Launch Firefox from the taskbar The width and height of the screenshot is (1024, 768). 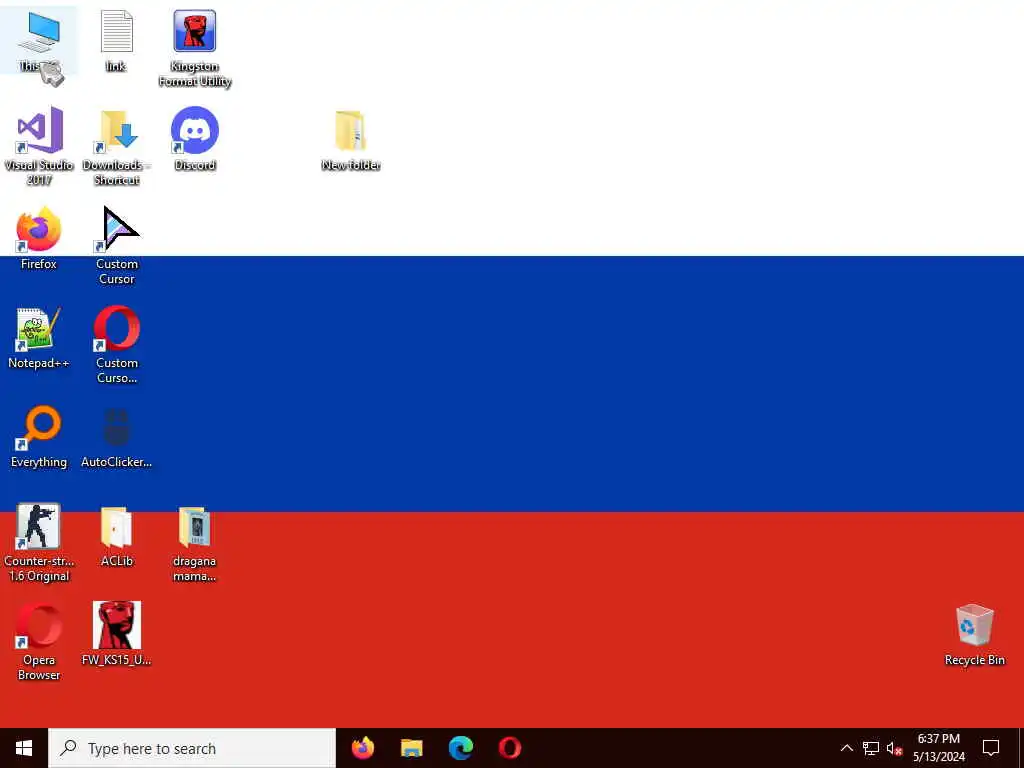363,748
